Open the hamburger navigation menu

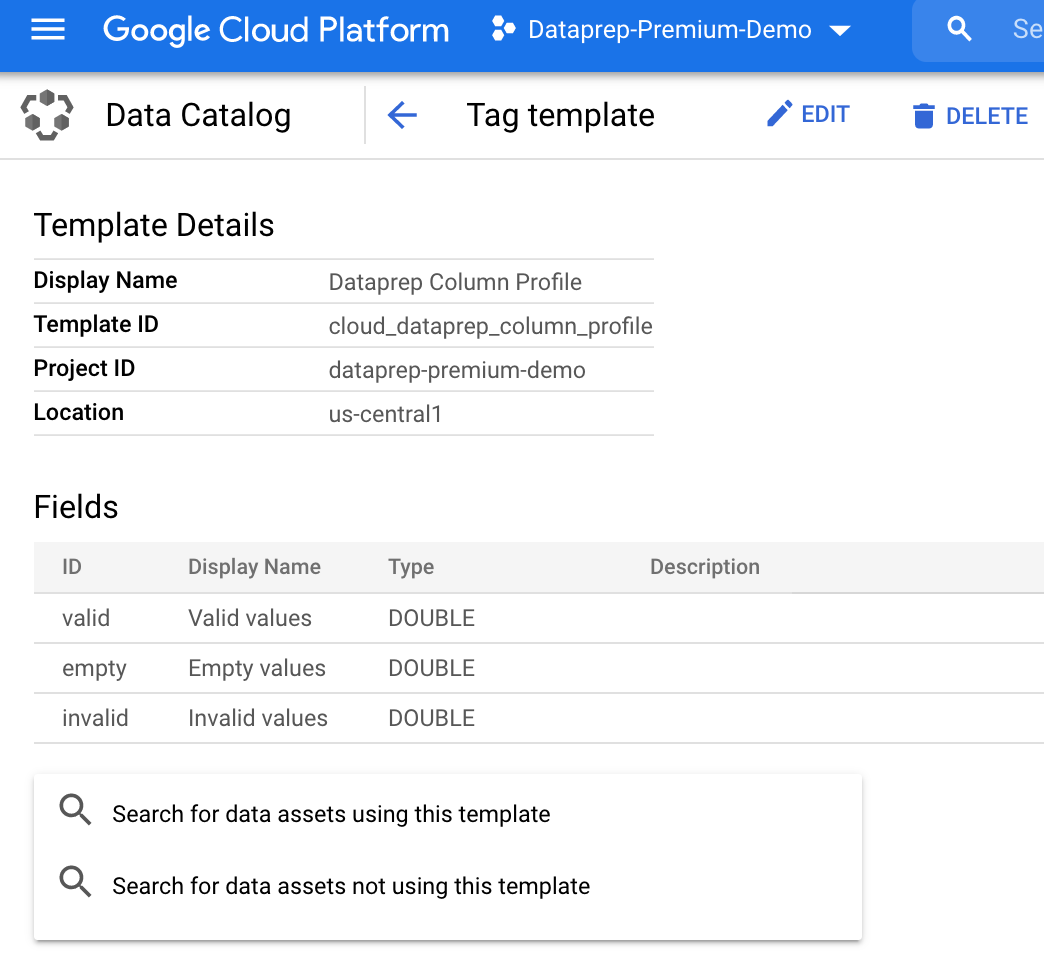(x=48, y=29)
